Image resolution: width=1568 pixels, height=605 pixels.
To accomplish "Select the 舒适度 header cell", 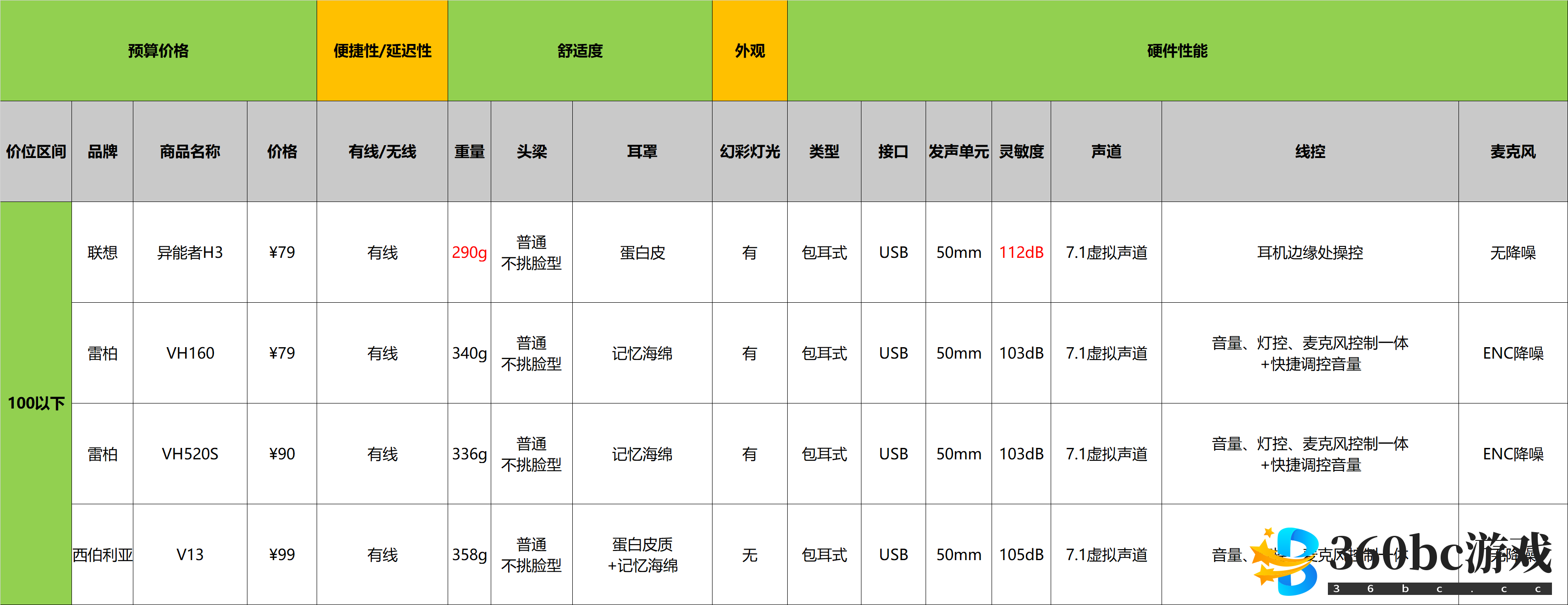I will click(580, 50).
